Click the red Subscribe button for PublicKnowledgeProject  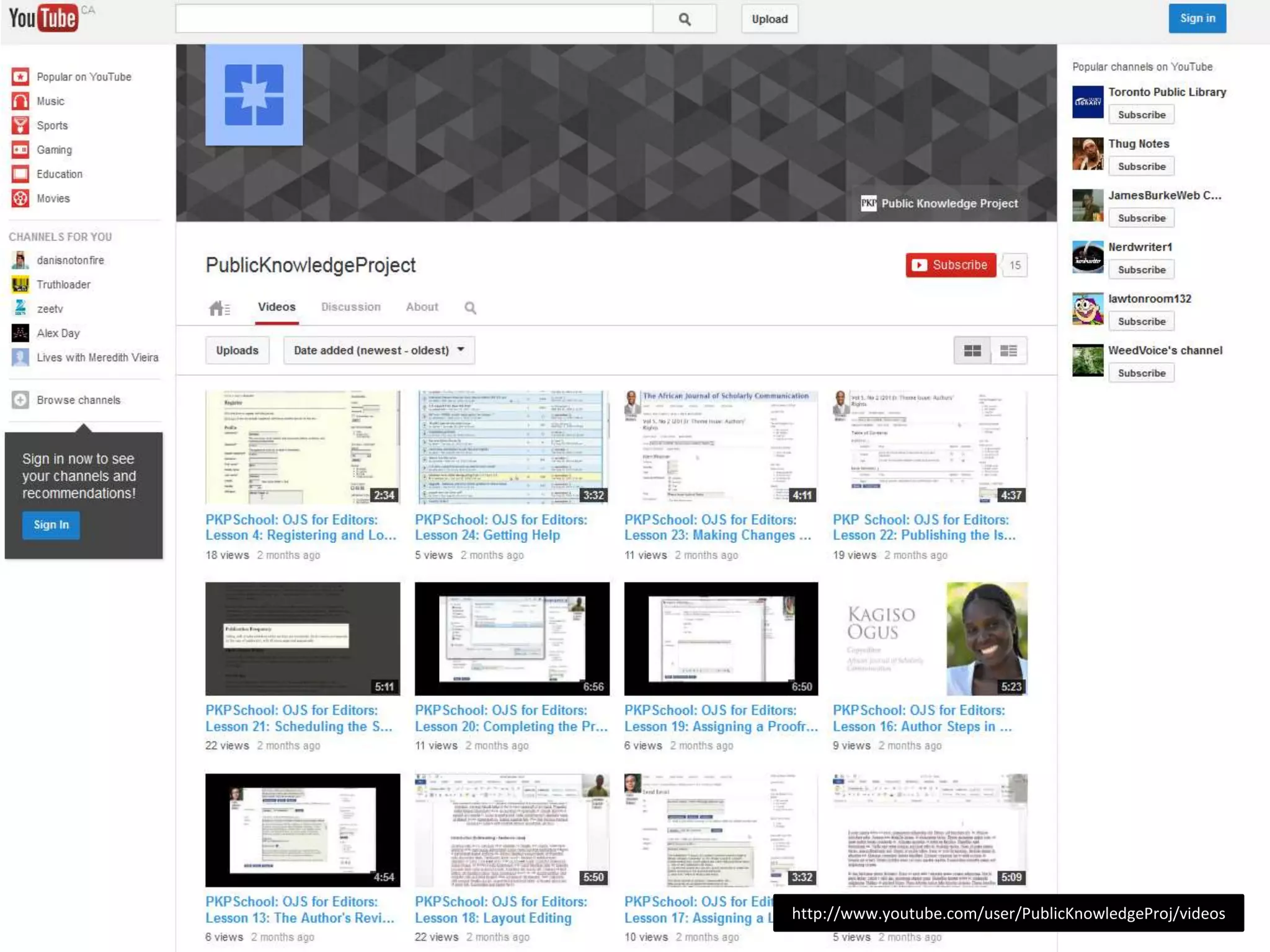951,265
